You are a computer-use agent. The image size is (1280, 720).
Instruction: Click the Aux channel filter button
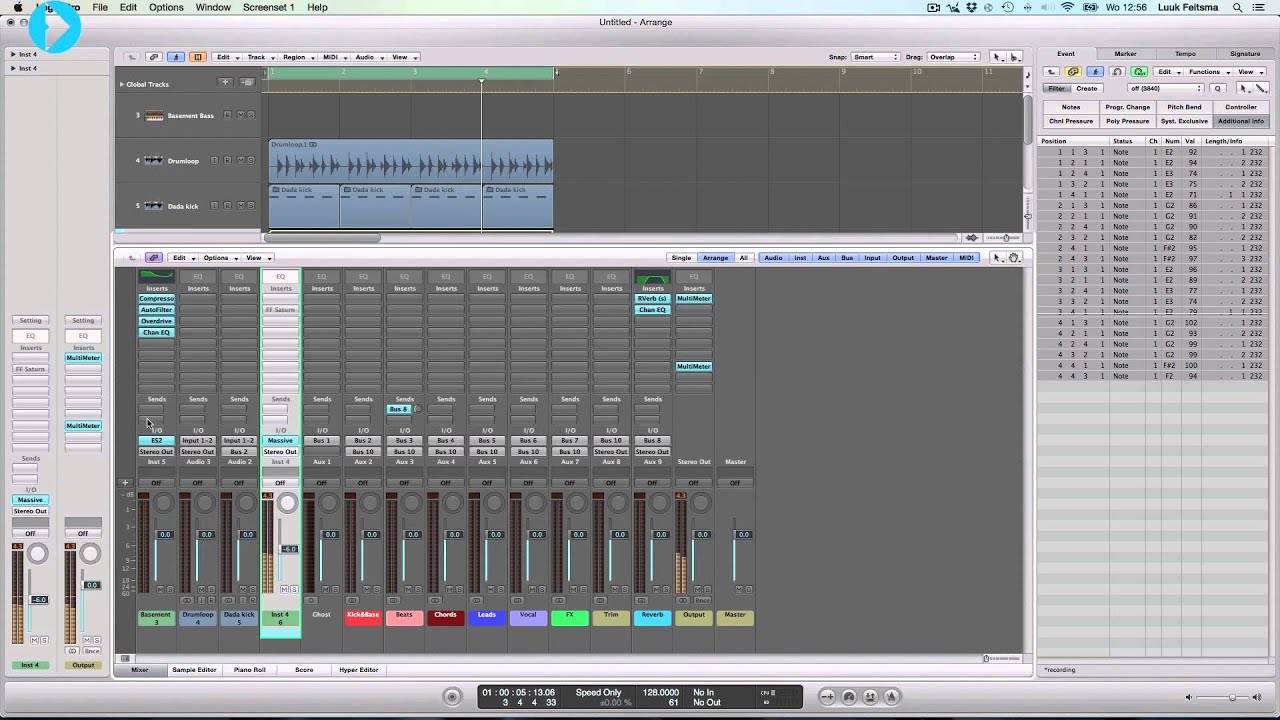823,258
